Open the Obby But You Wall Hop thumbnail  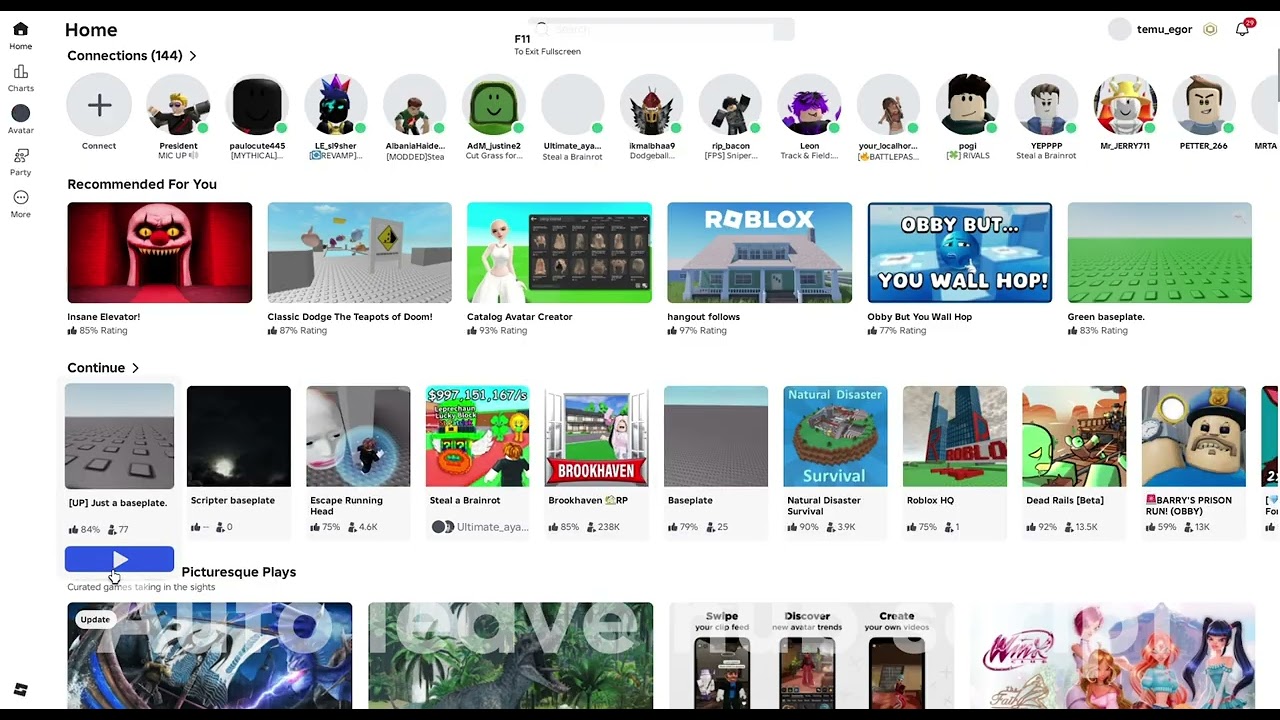point(960,253)
